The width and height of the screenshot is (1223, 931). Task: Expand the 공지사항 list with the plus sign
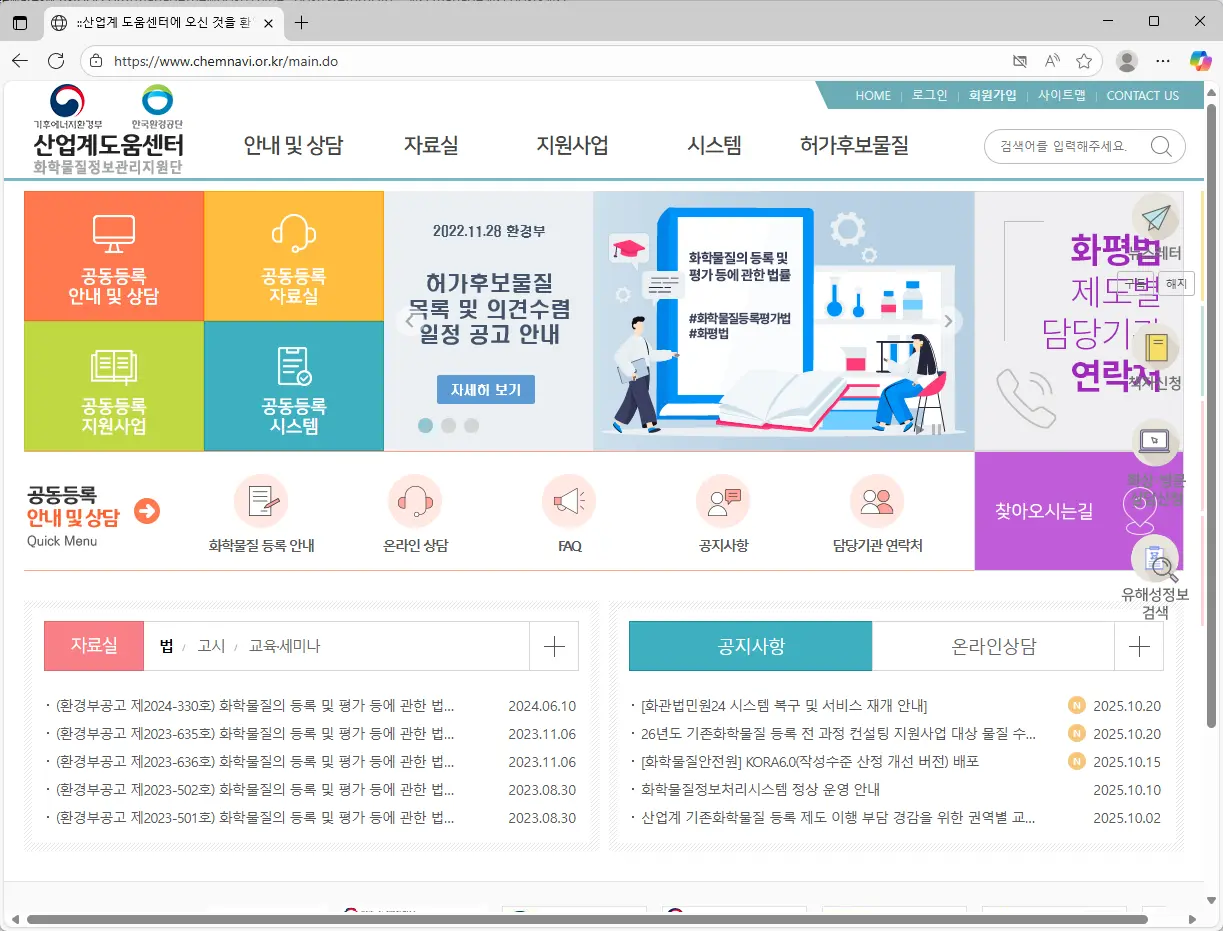click(1139, 646)
